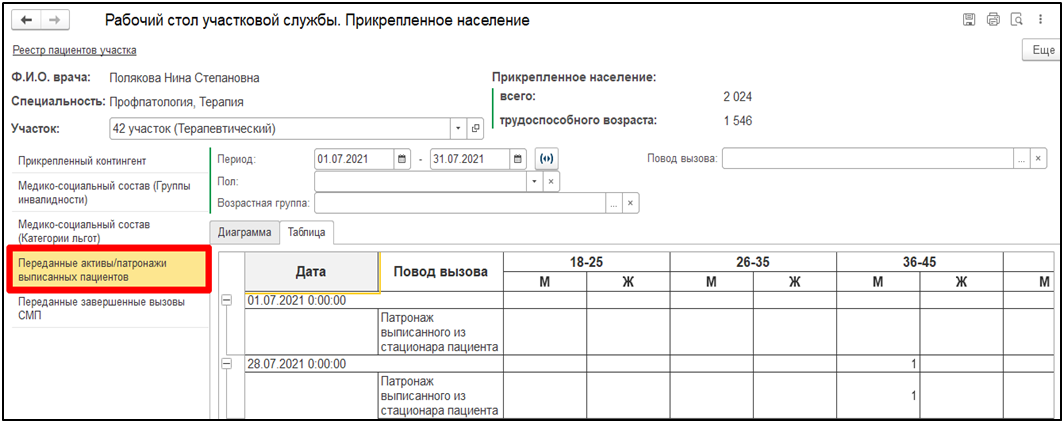
Task: Collapse the 28.07.2021 date group
Action: (x=229, y=364)
